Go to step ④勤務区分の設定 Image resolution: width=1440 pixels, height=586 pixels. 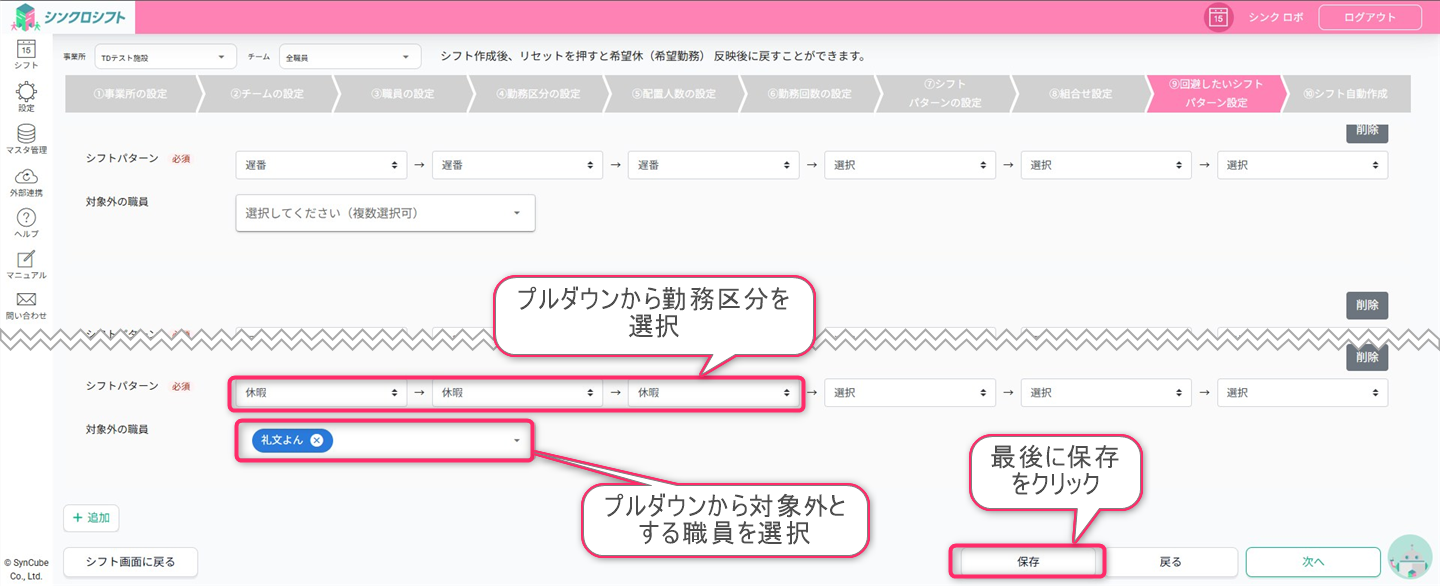(538, 94)
